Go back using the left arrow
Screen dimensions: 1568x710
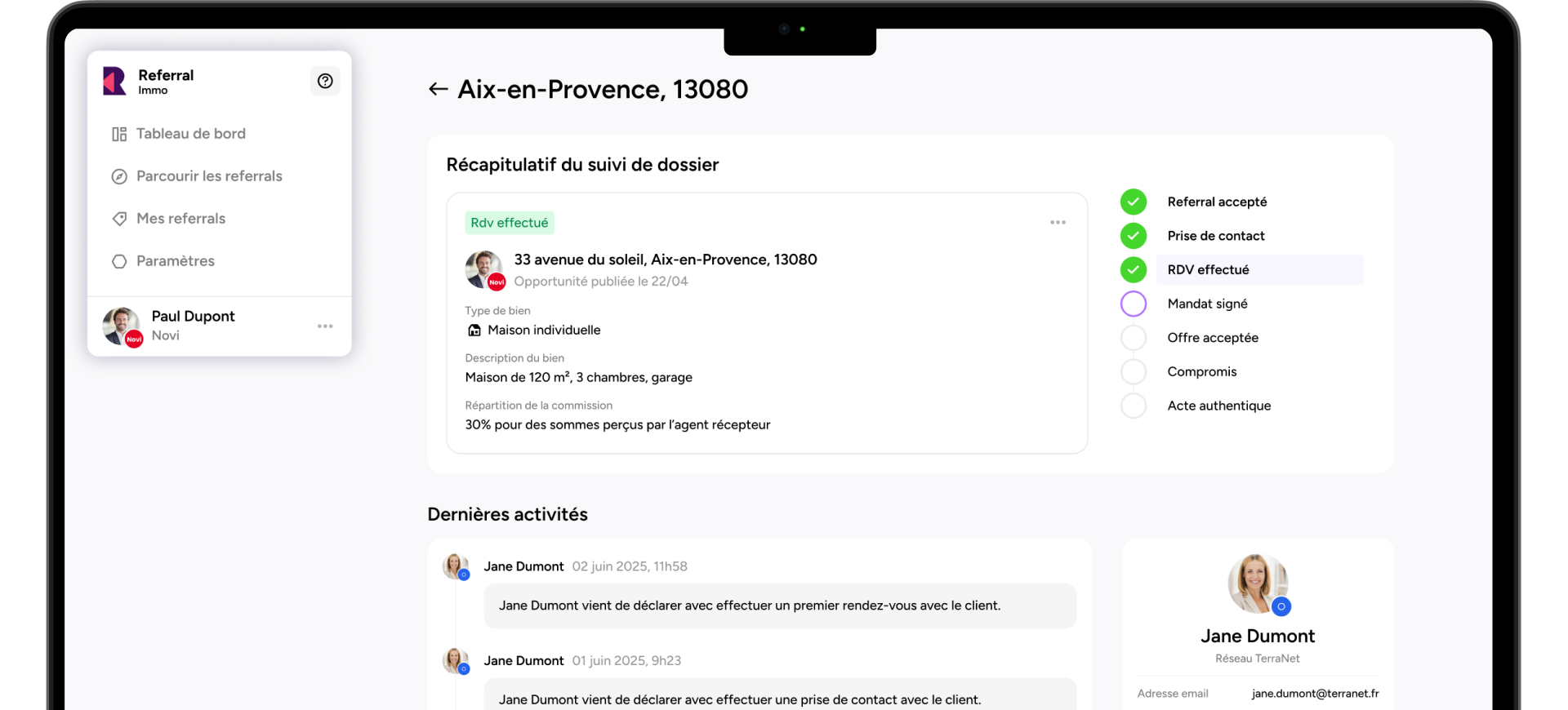point(439,89)
